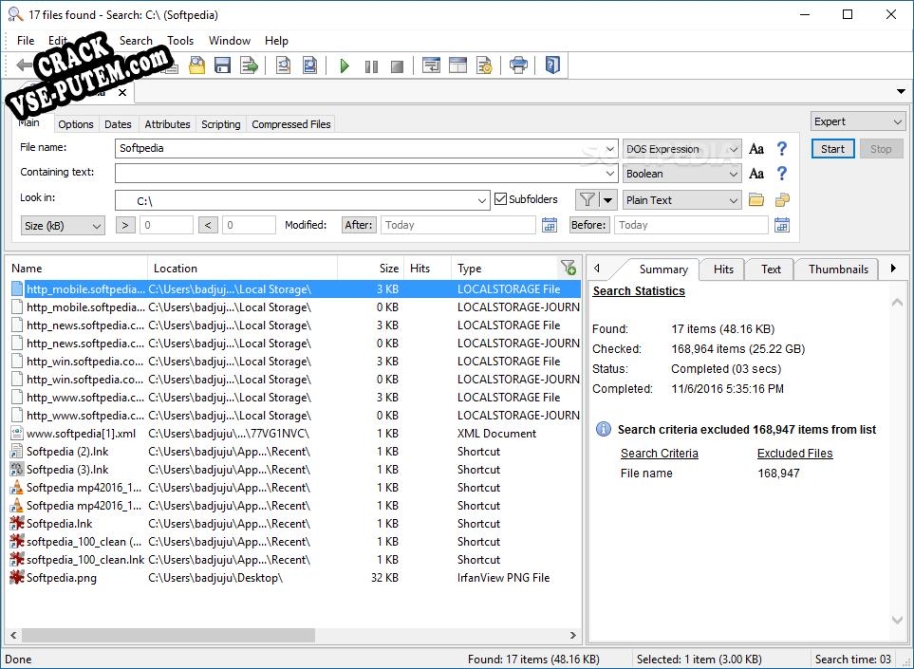Open the Search menu
This screenshot has width=914, height=669.
pos(136,40)
